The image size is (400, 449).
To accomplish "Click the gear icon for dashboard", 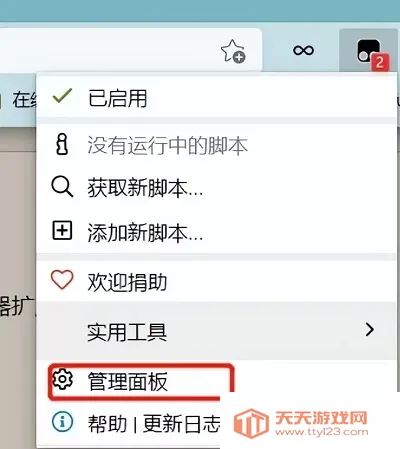I will 62,379.
